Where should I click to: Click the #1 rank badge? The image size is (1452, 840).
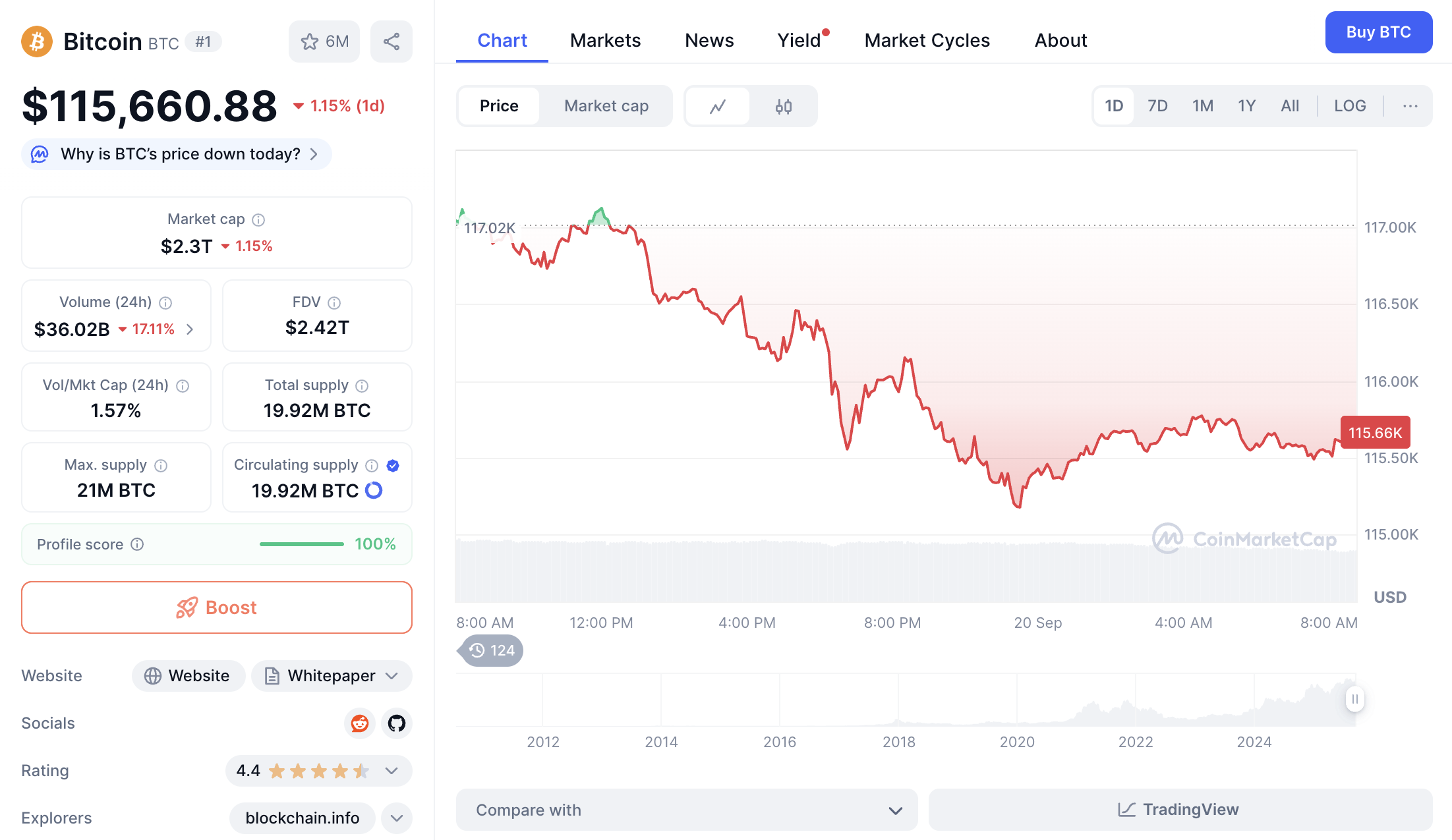tap(204, 42)
